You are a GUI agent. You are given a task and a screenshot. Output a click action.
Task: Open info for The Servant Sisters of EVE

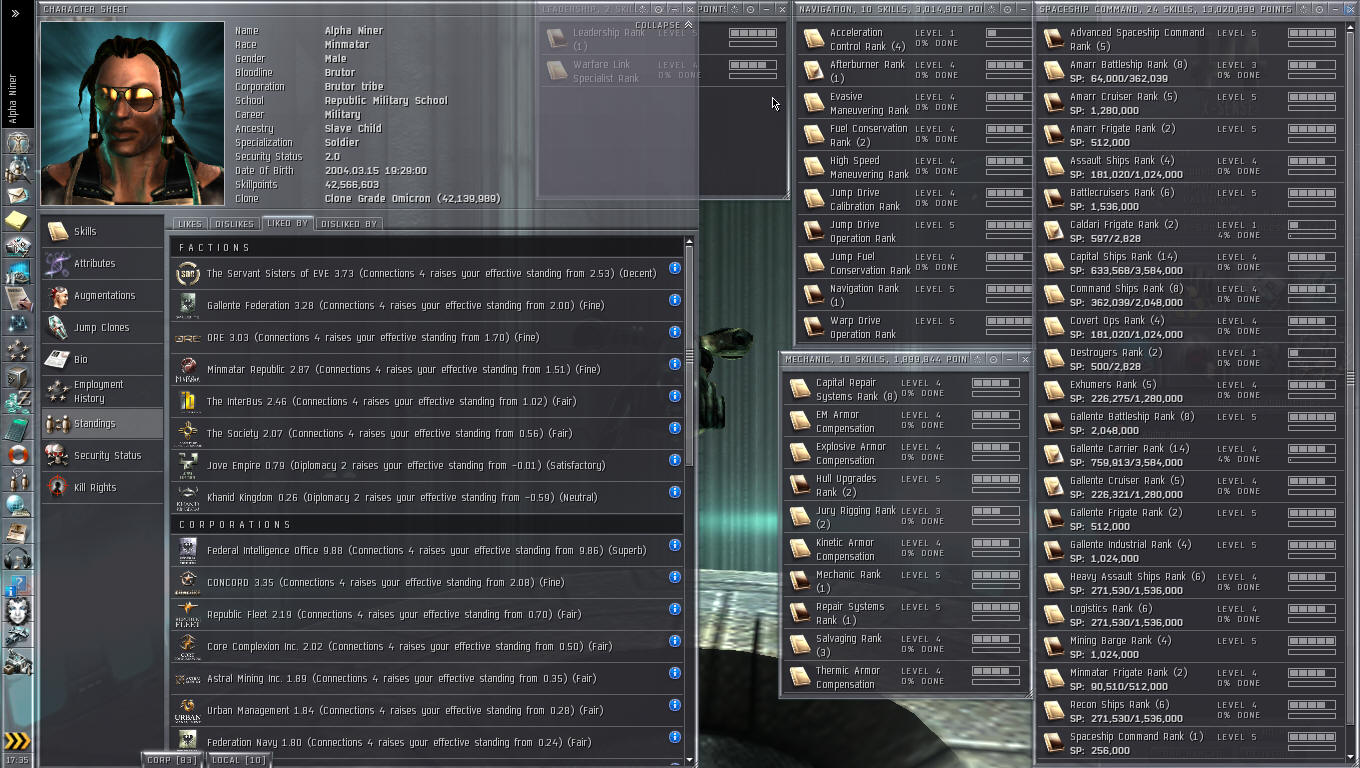(675, 268)
